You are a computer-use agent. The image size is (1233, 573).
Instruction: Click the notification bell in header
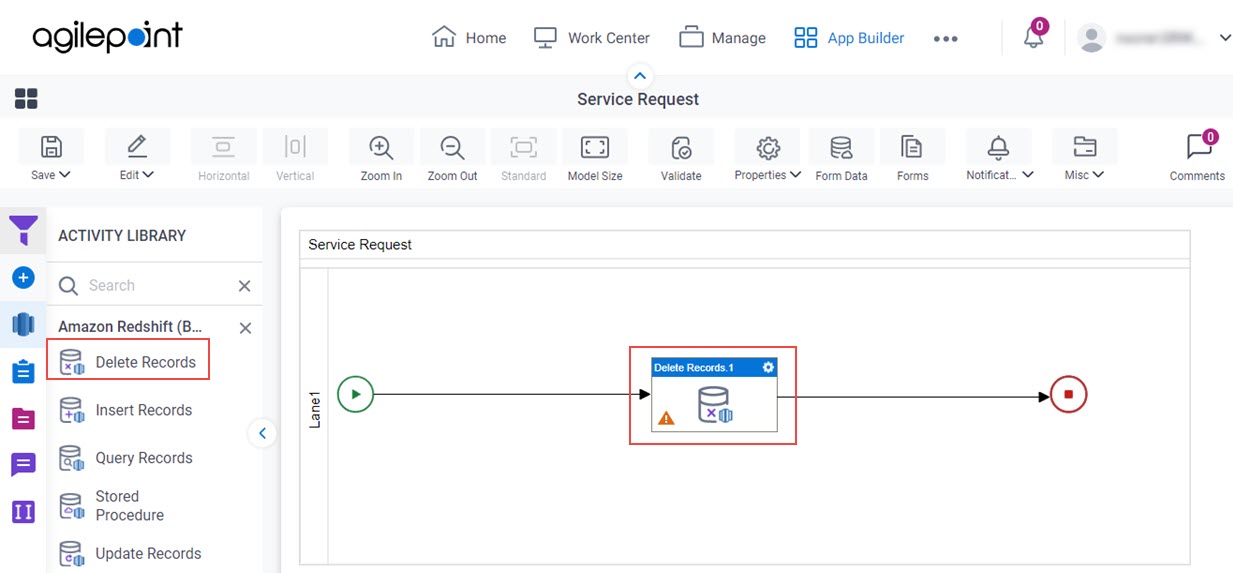pos(1034,38)
